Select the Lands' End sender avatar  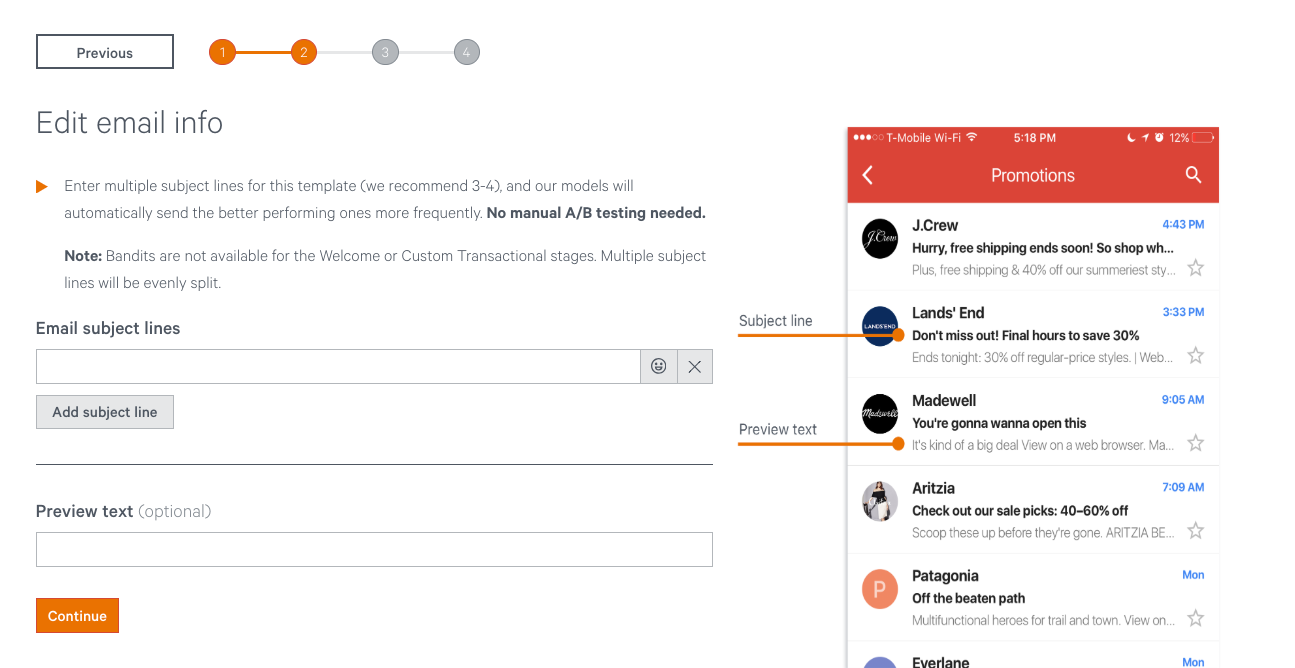click(880, 326)
